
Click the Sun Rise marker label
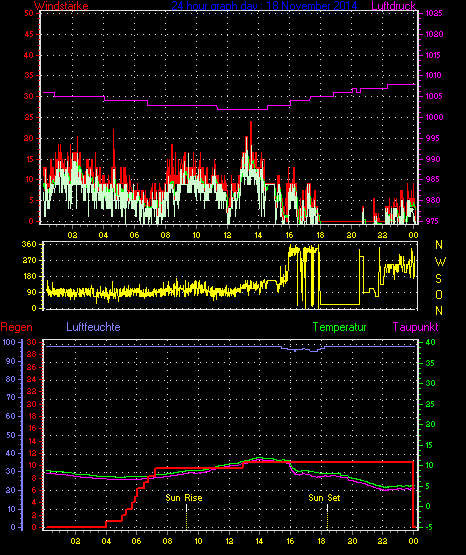pos(184,498)
